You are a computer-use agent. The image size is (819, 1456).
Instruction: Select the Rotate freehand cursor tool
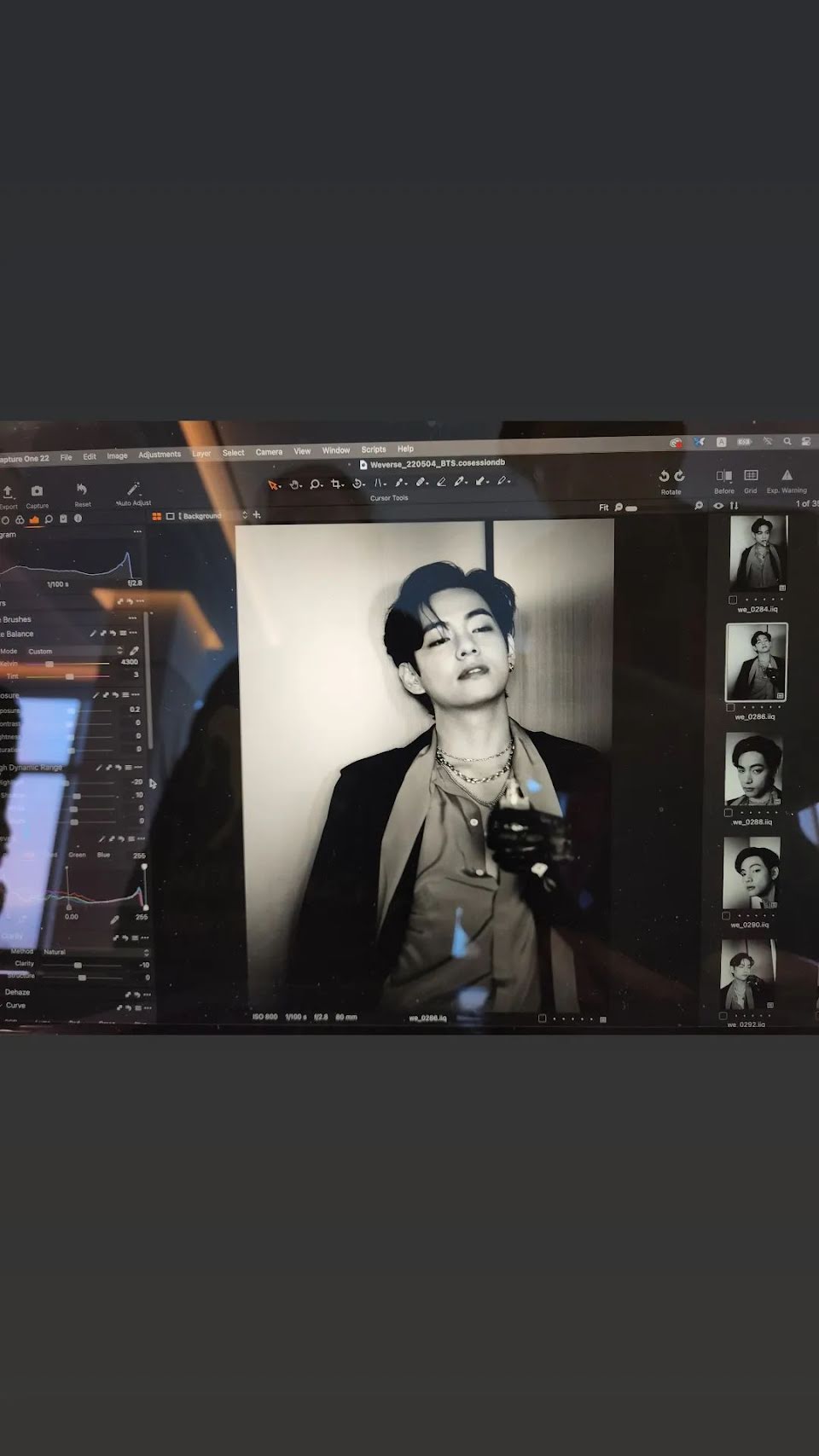(x=358, y=484)
